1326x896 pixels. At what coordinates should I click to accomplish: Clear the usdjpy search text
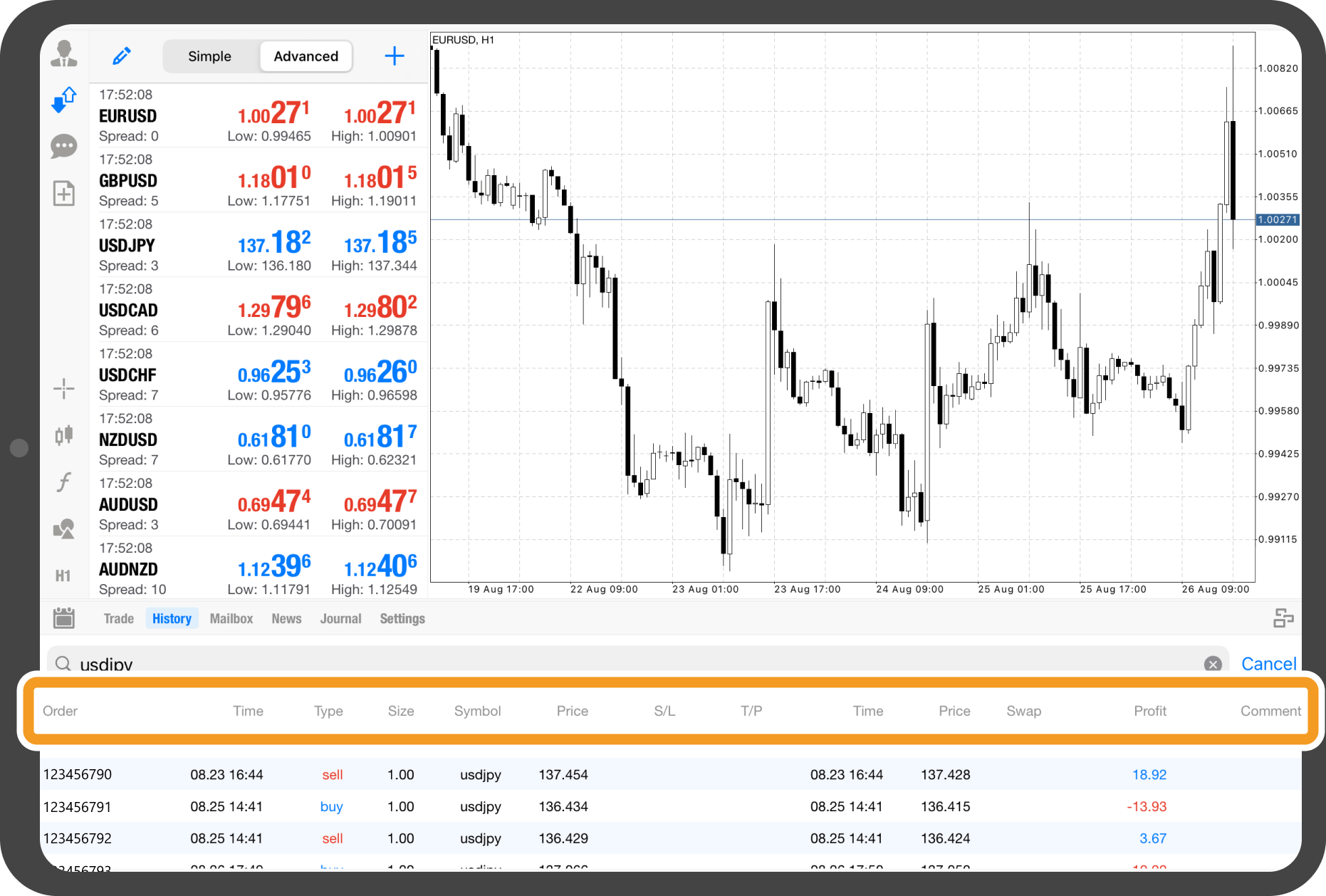click(x=1212, y=664)
